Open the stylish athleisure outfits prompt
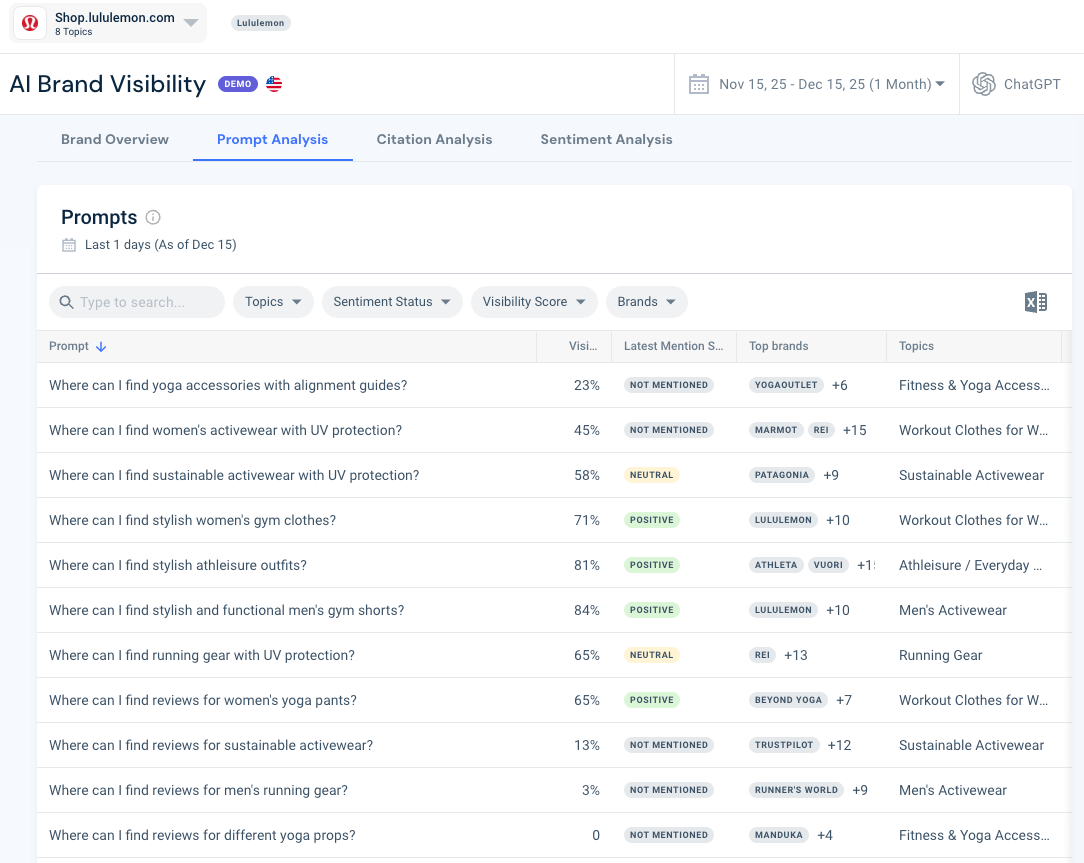Viewport: 1084px width, 863px height. point(178,565)
